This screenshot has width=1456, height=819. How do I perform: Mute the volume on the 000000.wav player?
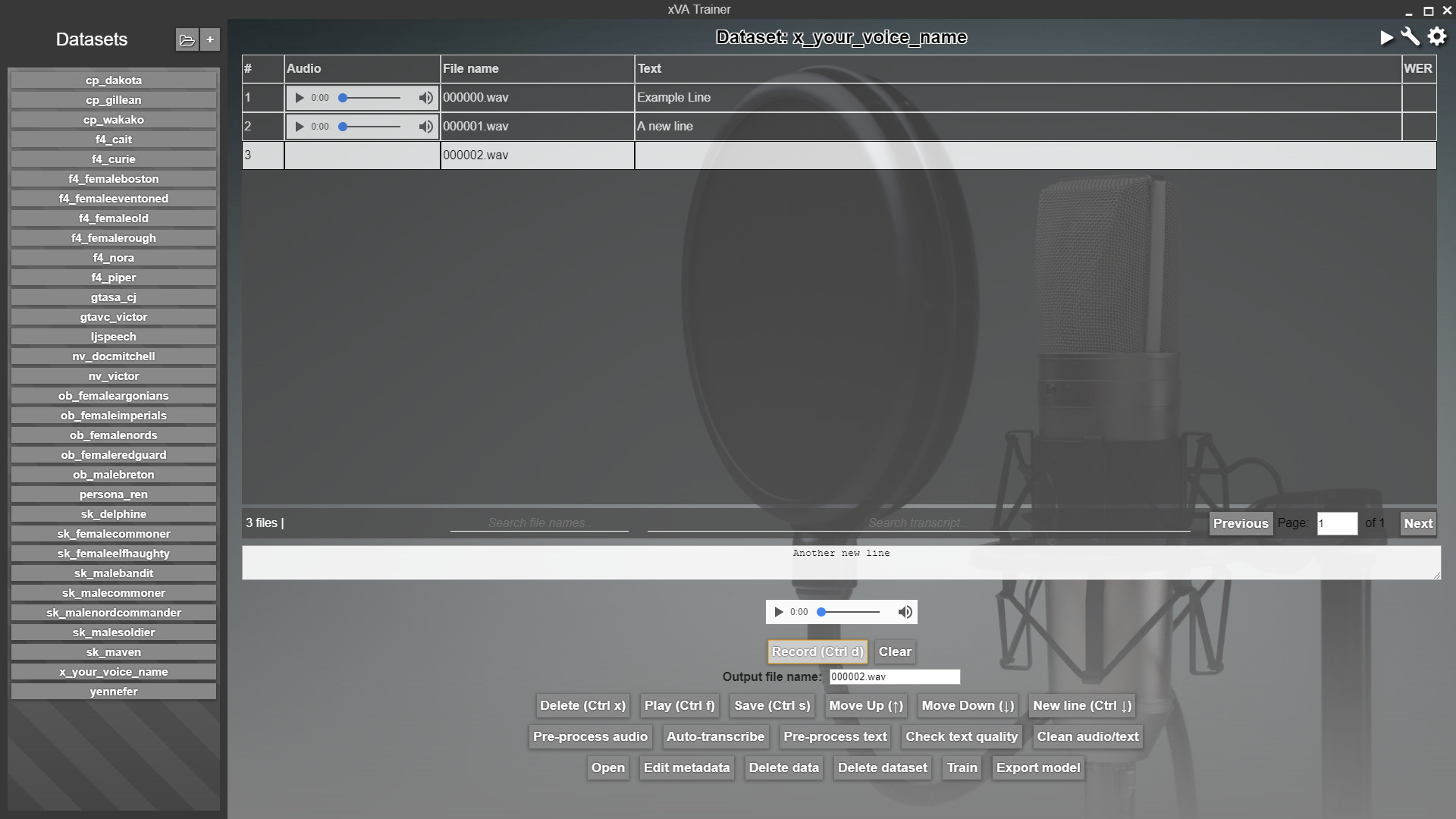pos(425,97)
